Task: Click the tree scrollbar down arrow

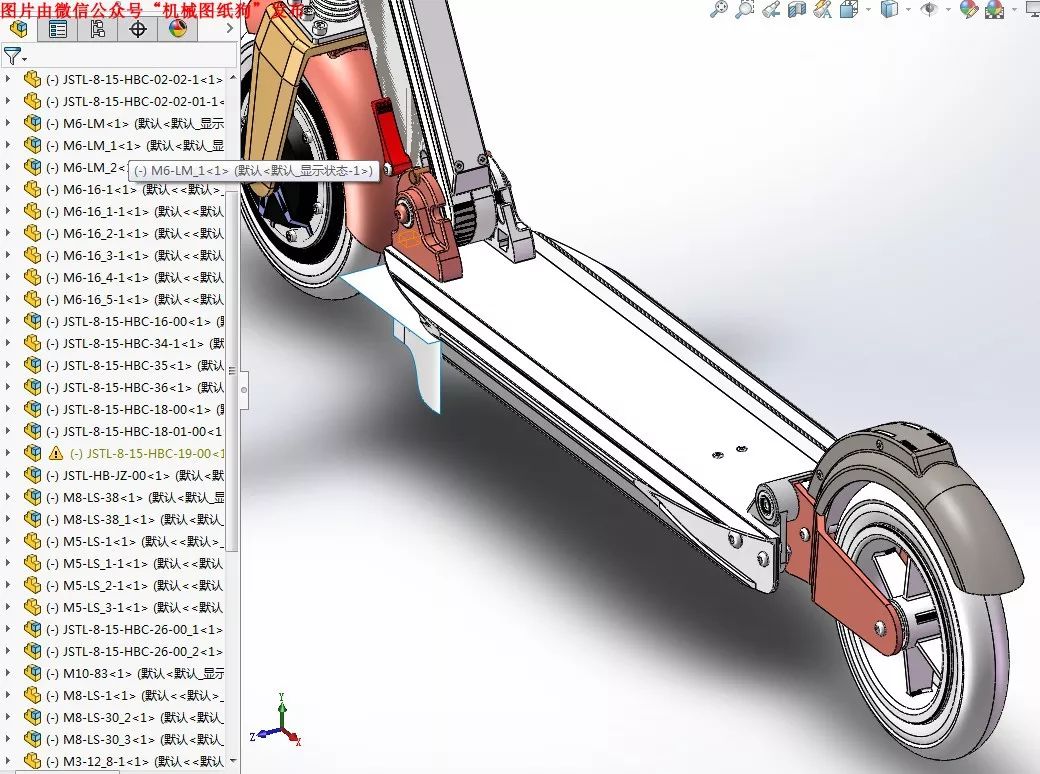Action: point(232,761)
